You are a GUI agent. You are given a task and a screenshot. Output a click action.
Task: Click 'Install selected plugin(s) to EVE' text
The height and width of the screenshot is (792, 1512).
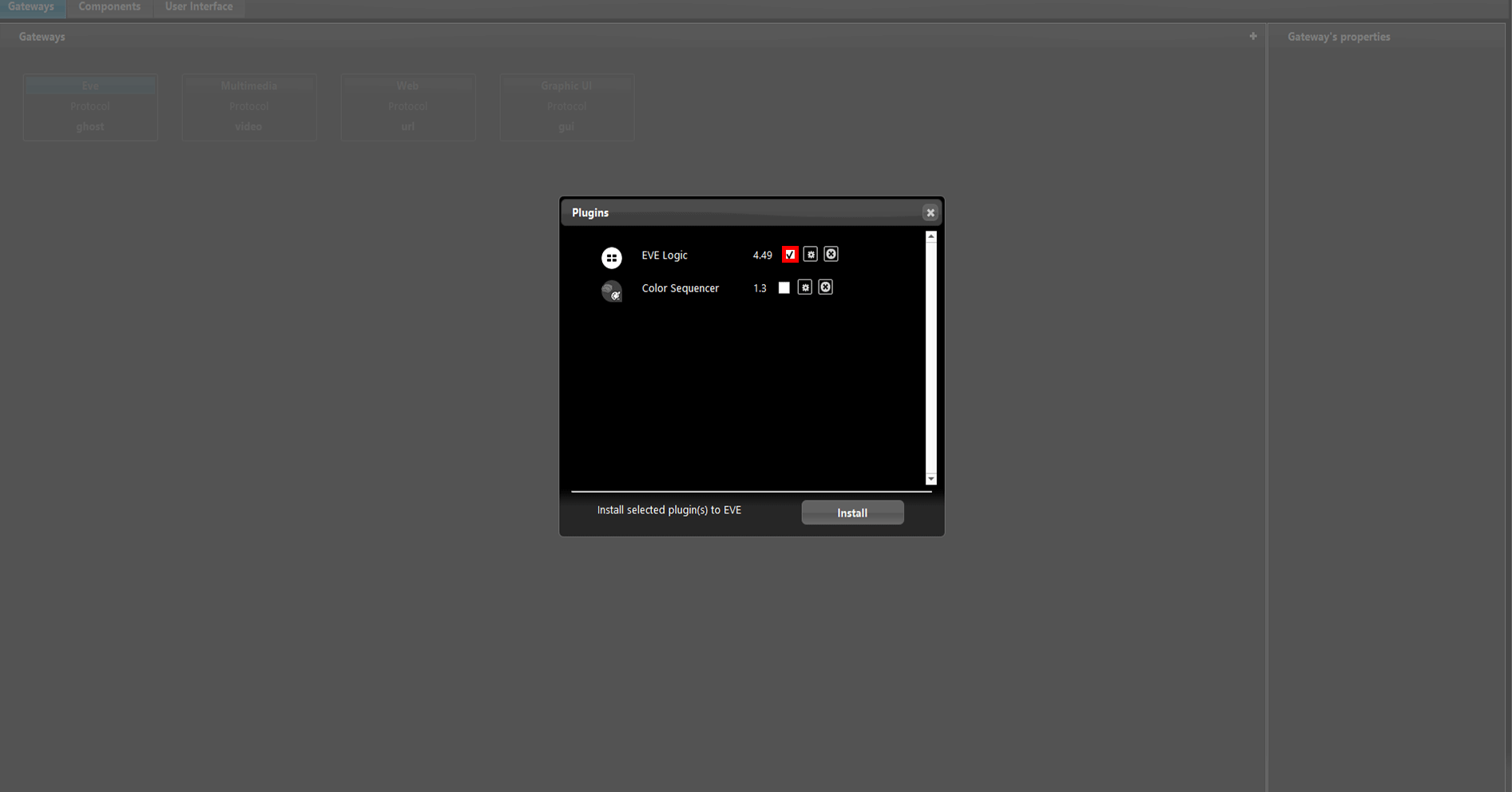pos(669,510)
